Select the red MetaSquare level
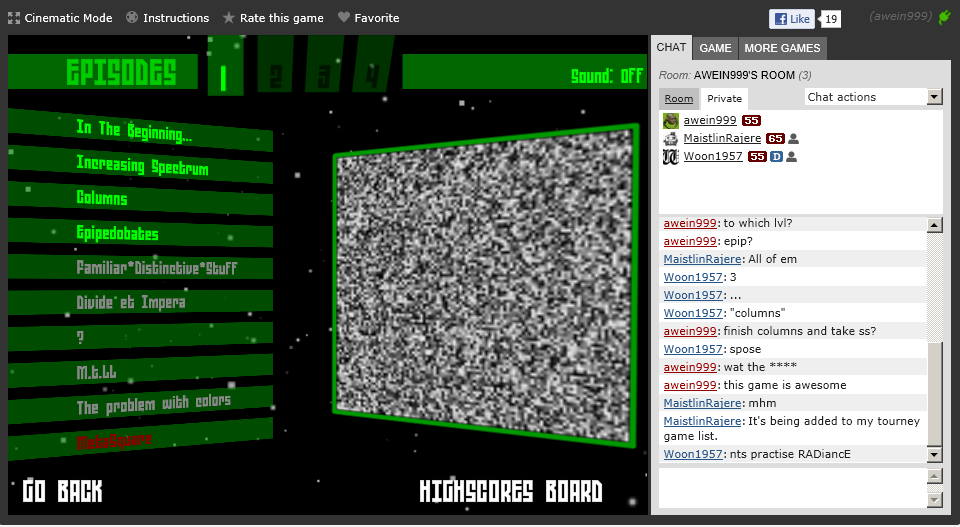 click(x=140, y=439)
